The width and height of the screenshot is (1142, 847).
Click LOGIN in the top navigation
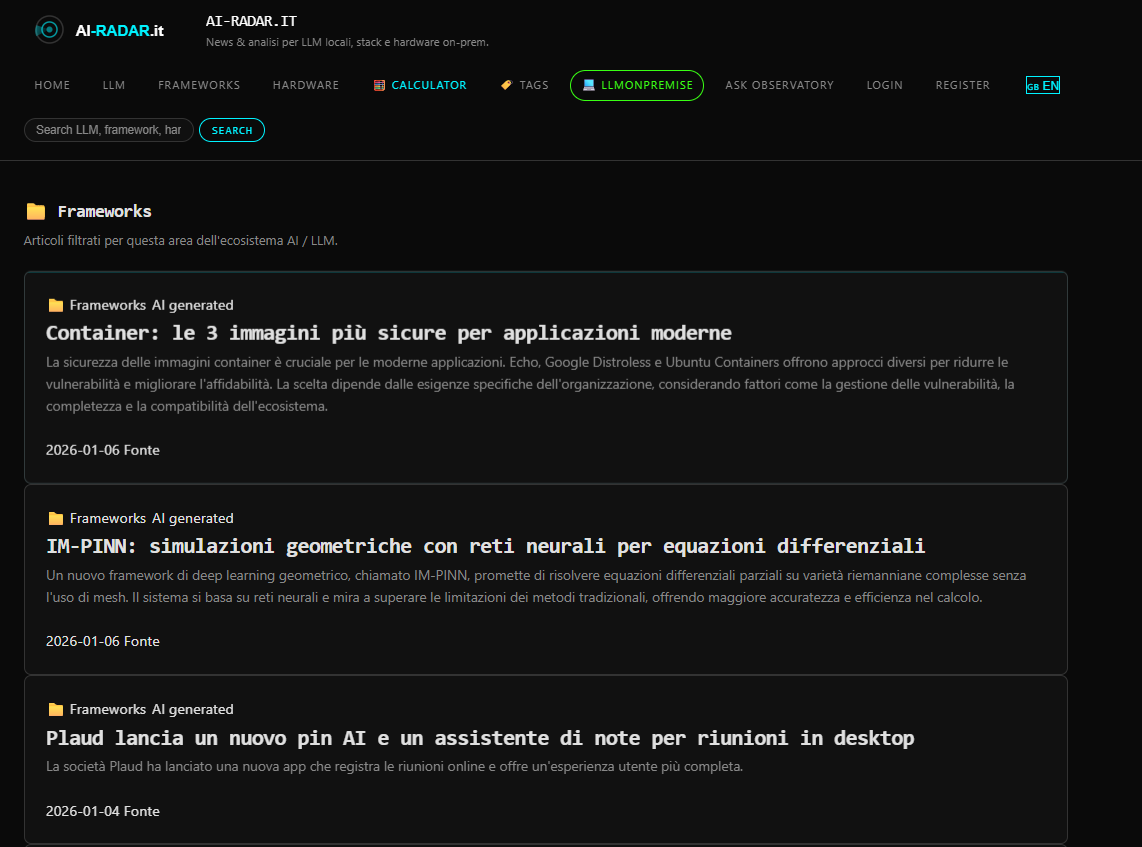click(884, 85)
